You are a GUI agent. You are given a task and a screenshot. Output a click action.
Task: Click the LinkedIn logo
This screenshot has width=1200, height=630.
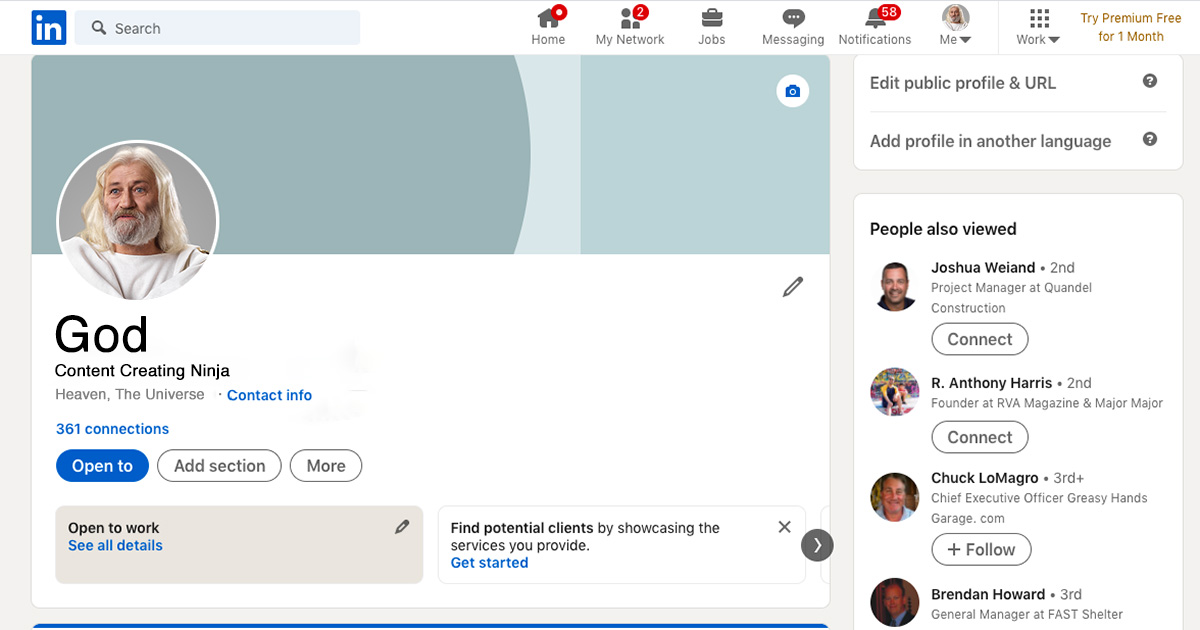point(49,27)
